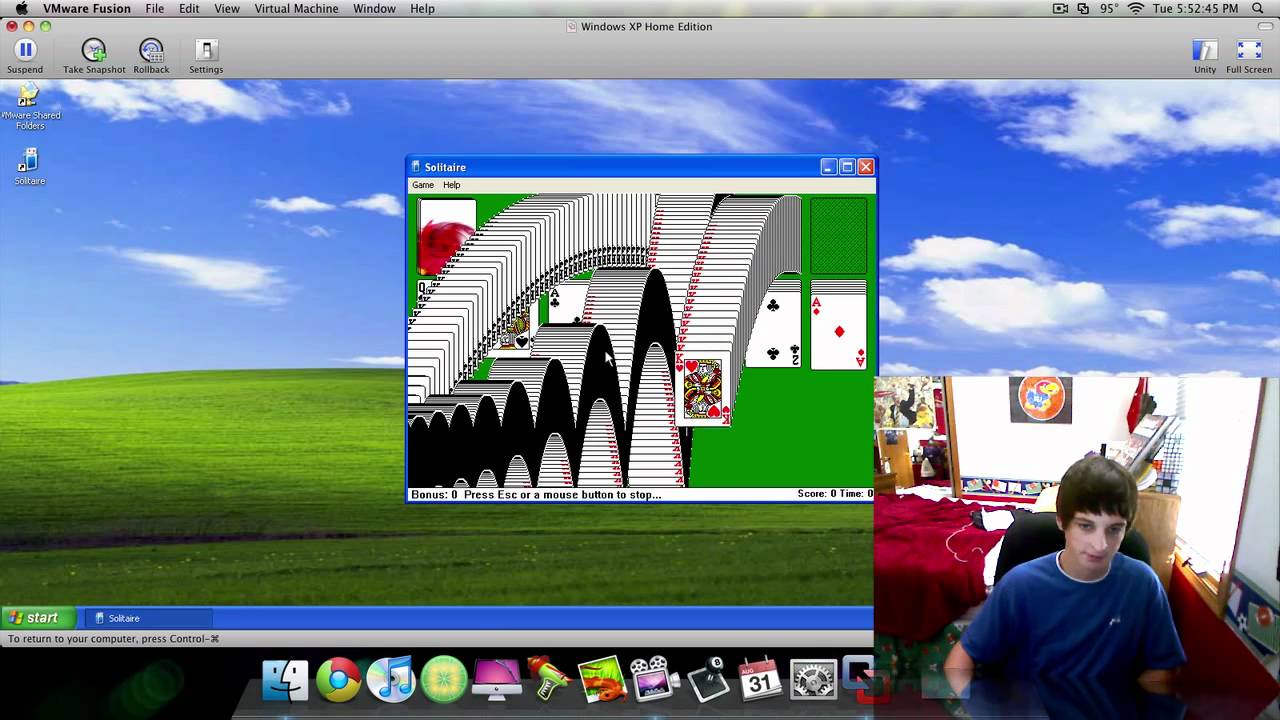Click the Spotlight search icon
The height and width of the screenshot is (720, 1280).
1258,9
